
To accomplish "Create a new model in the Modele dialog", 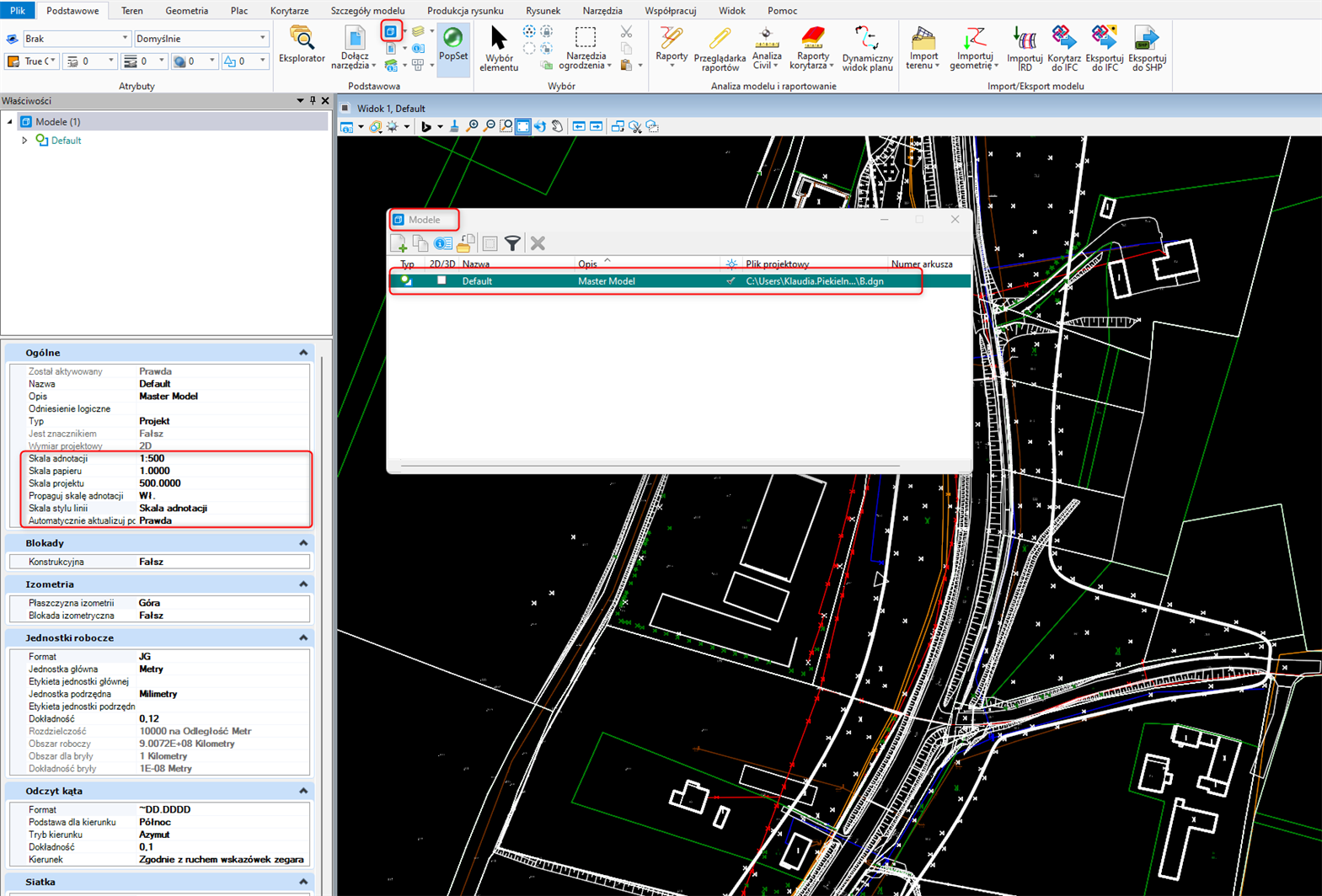I will click(x=399, y=243).
